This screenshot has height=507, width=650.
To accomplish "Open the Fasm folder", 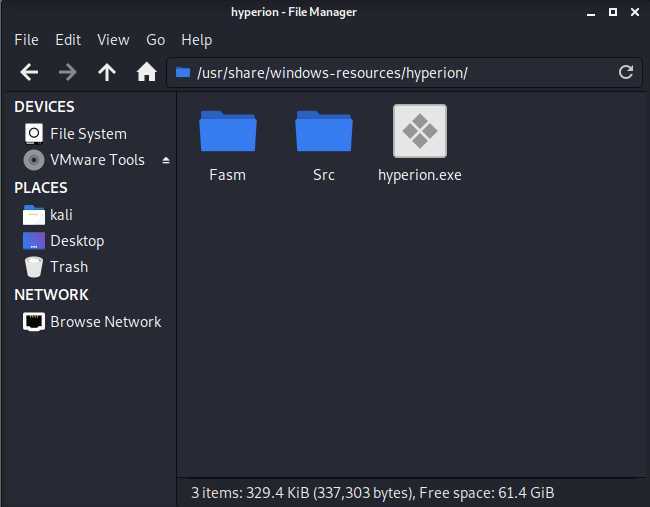I will 228,131.
